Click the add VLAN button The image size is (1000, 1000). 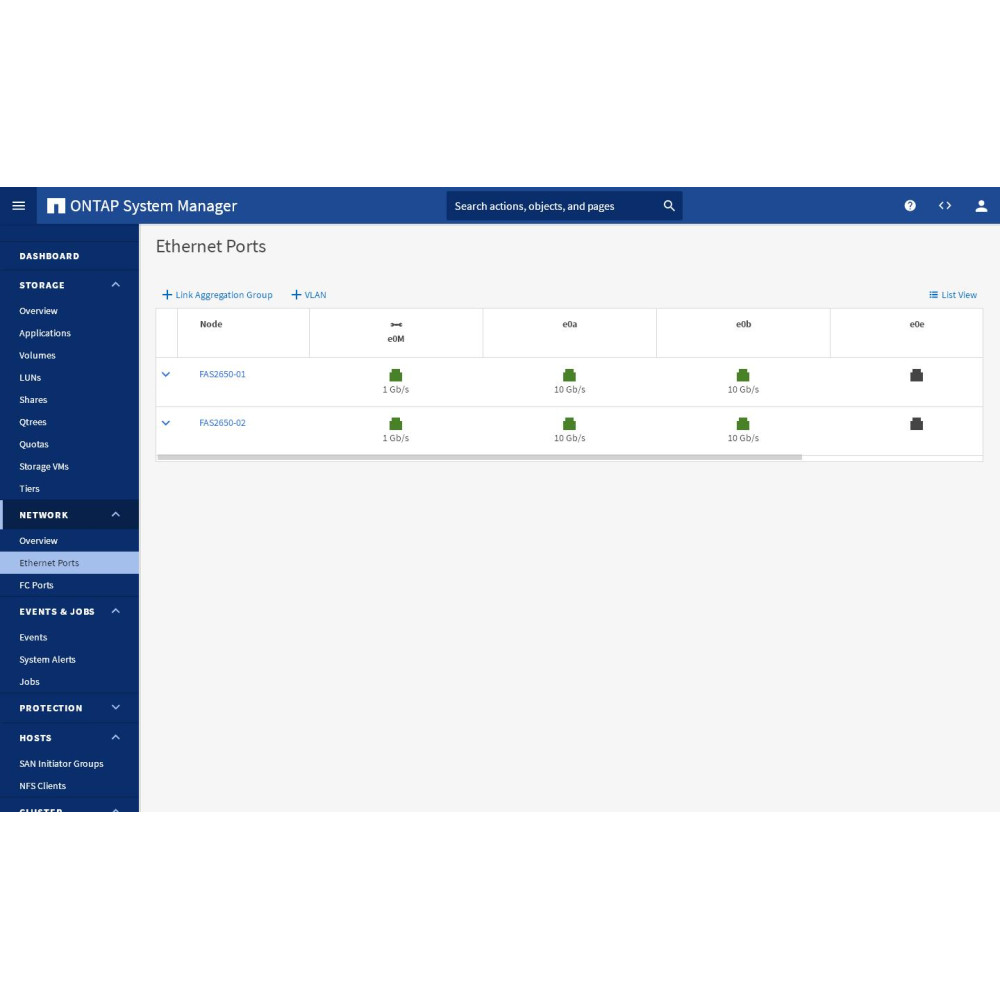point(309,295)
